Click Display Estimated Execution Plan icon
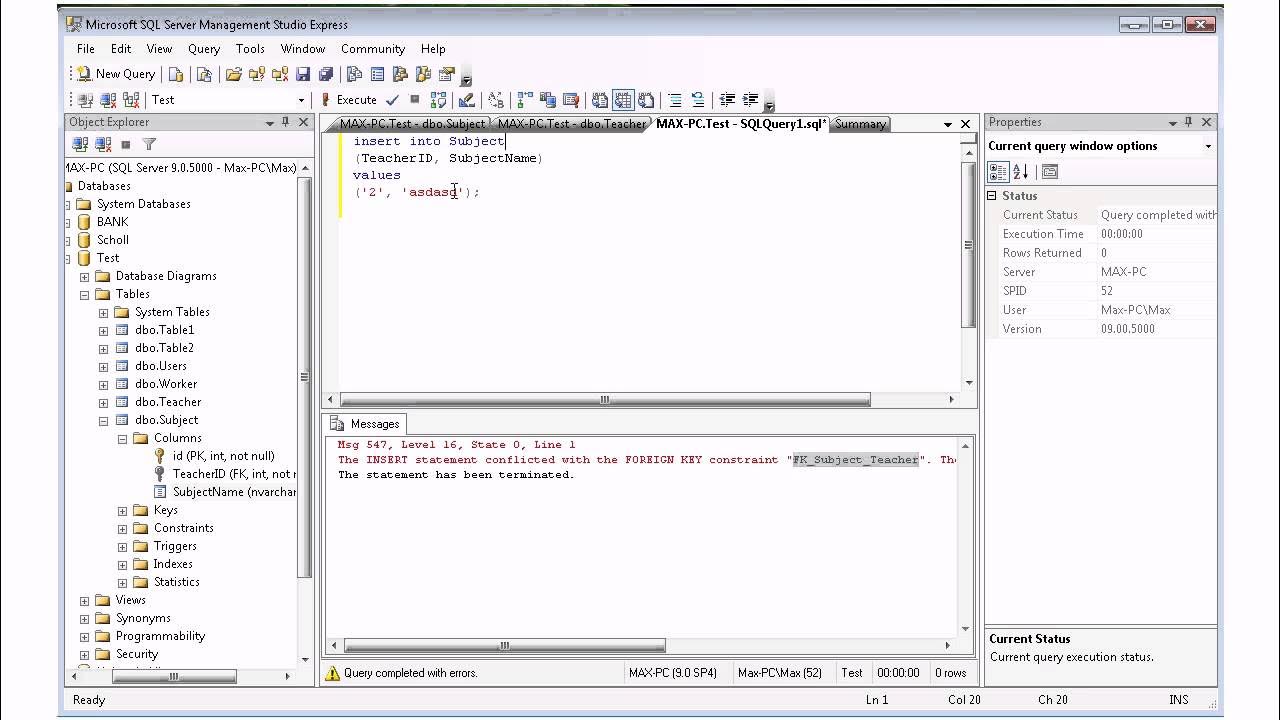 [x=438, y=100]
